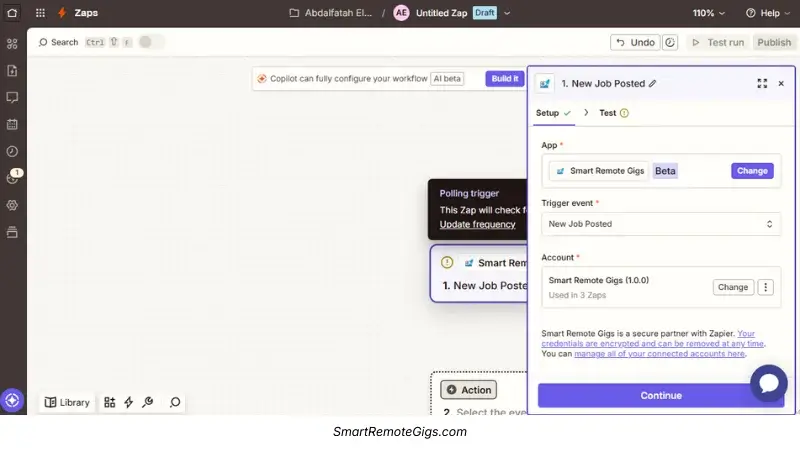Click the folder icon before Abdalfatah El...
800x450 pixels.
tap(294, 13)
